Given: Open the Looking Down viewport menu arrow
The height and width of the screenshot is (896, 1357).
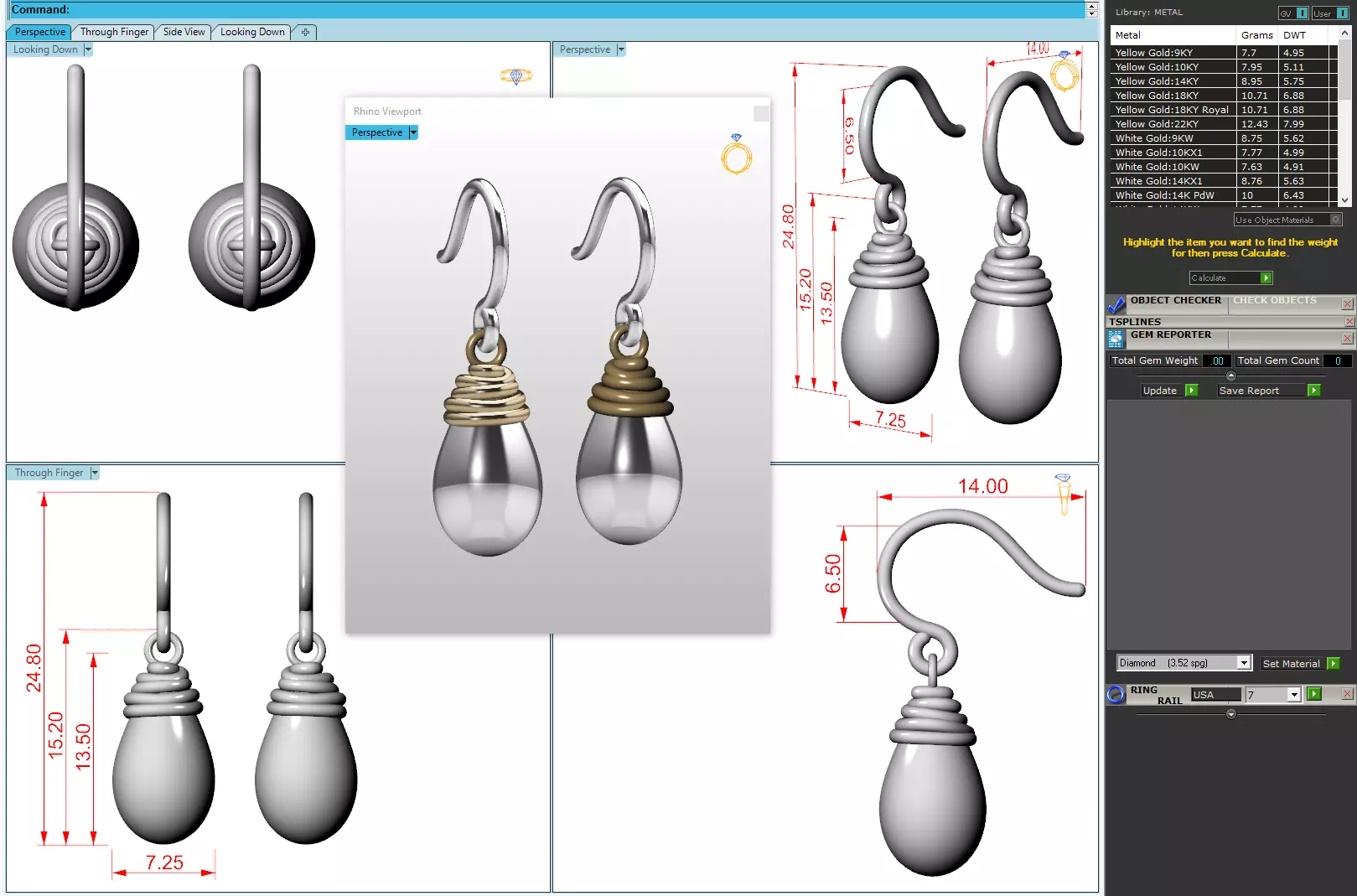Looking at the screenshot, I should (x=88, y=49).
